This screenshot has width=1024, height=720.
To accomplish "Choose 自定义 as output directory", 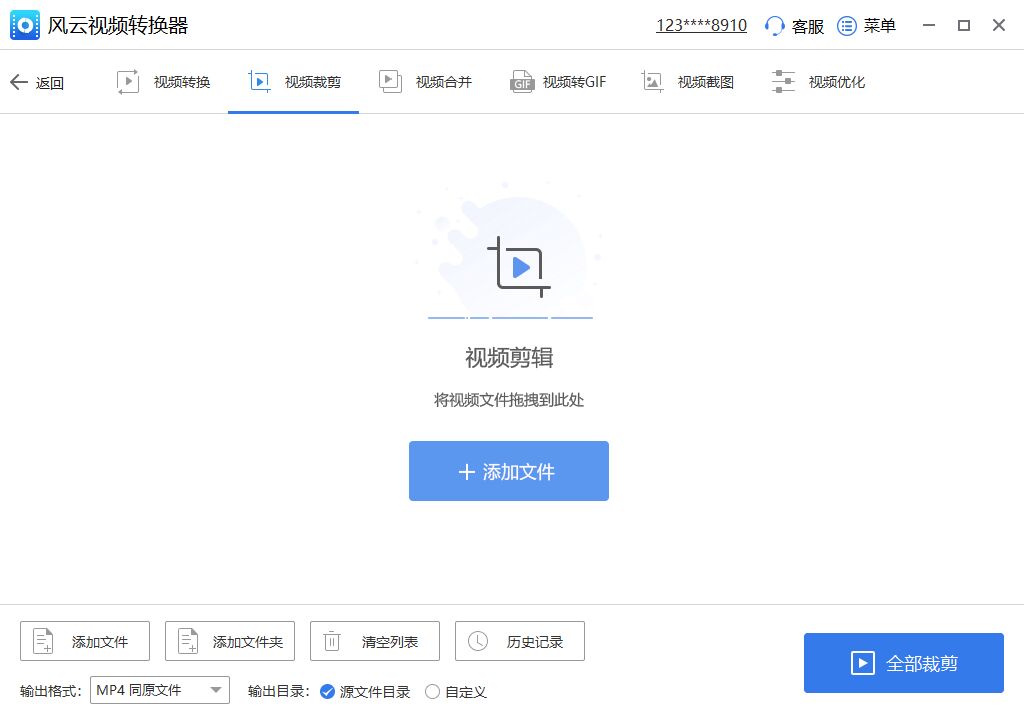I will pos(432,691).
